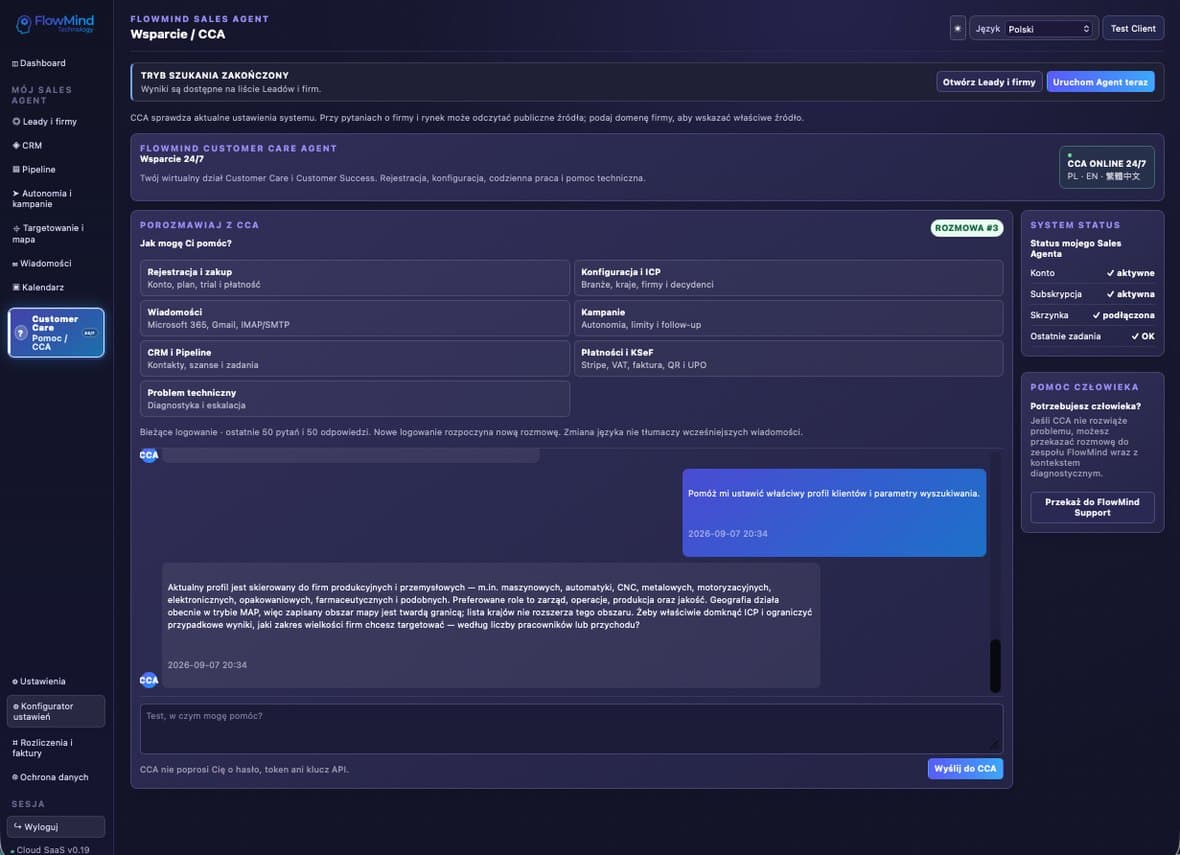This screenshot has height=855, width=1180.
Task: Click Otwórz Leady i firmy button
Action: (x=989, y=82)
